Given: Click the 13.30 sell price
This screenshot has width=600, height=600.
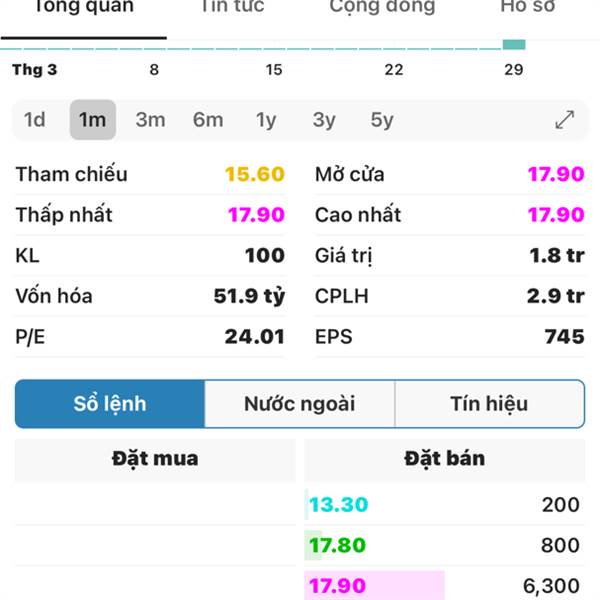Looking at the screenshot, I should pos(338,505).
